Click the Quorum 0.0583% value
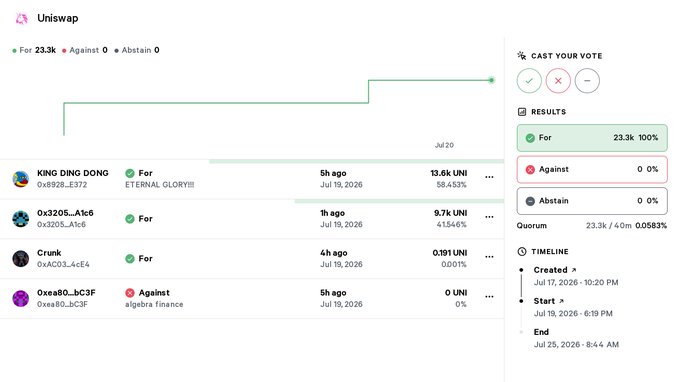Viewport: 680px width, 382px height. [x=651, y=225]
